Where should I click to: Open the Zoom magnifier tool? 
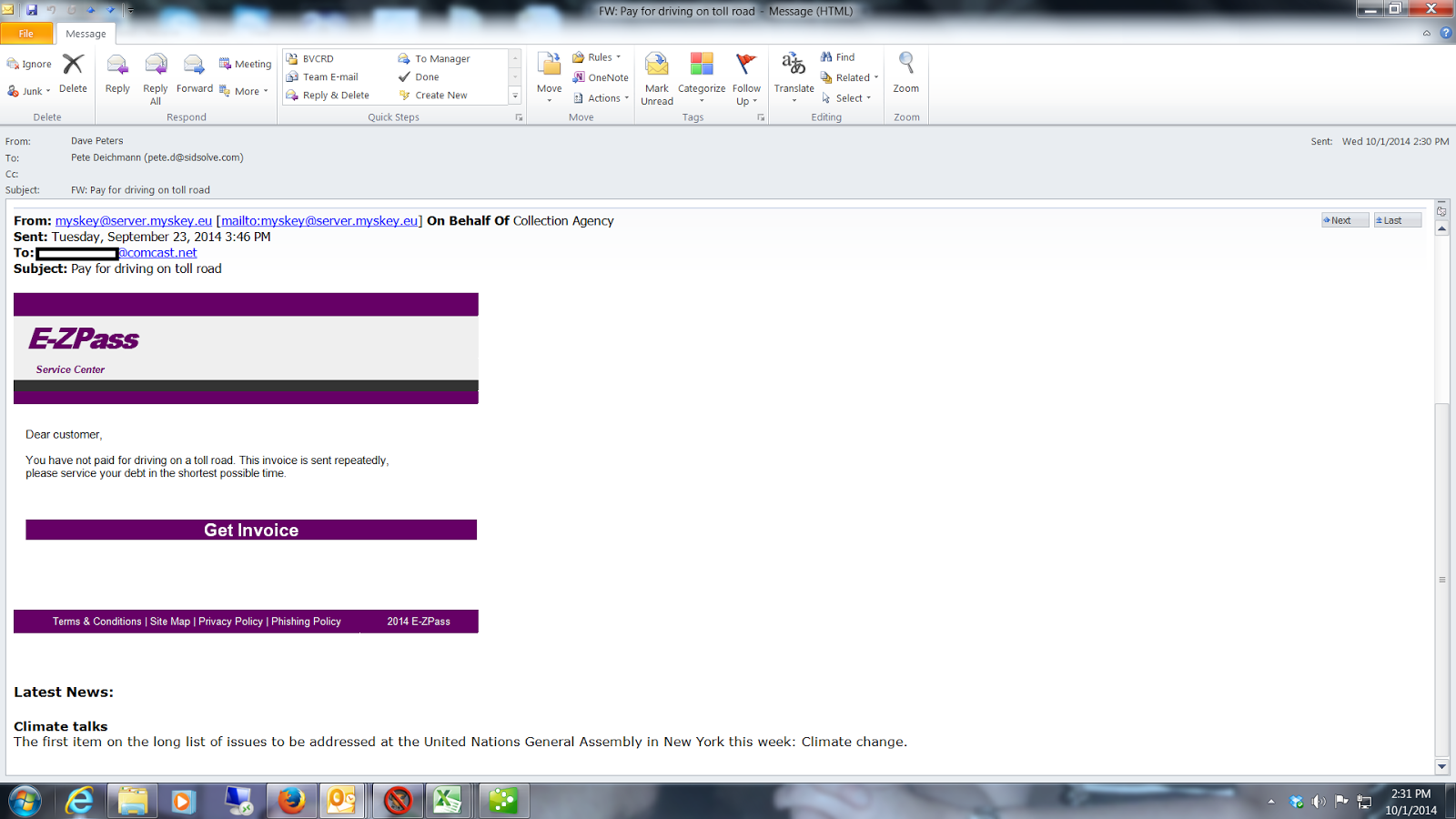[x=906, y=74]
